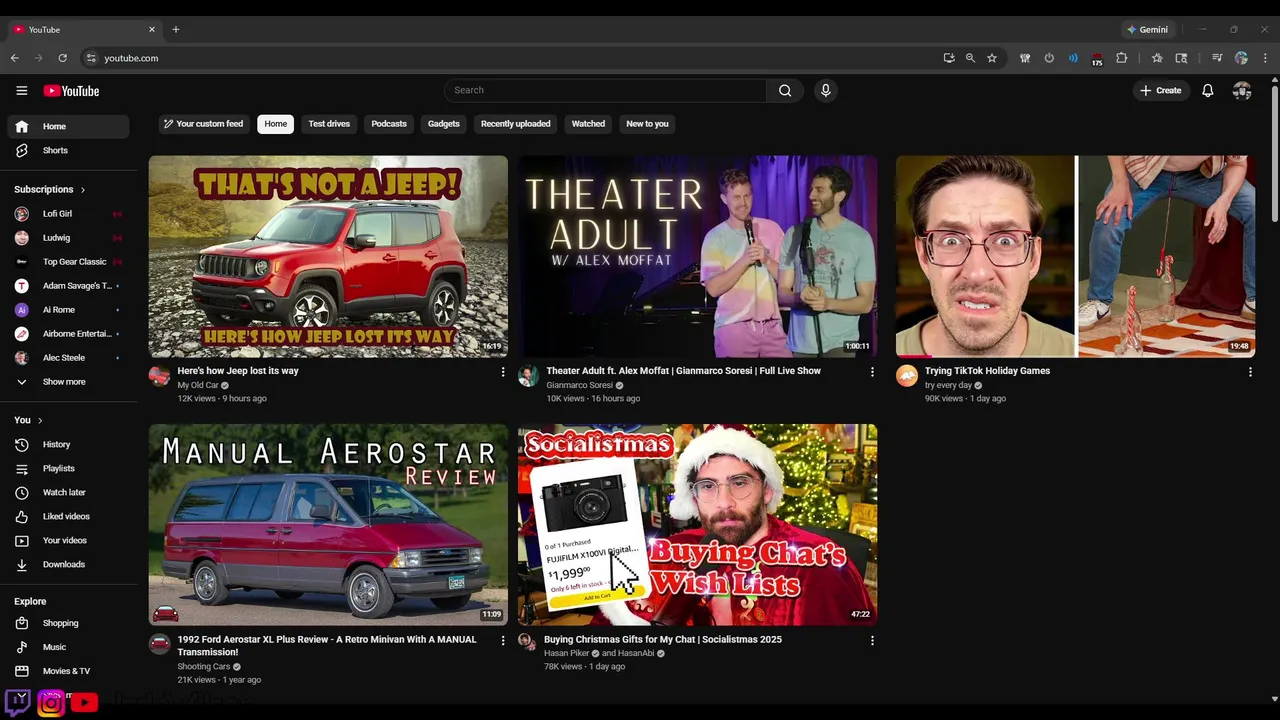The height and width of the screenshot is (720, 1280).
Task: Open Lofi Girl subscription channel
Action: click(x=68, y=214)
